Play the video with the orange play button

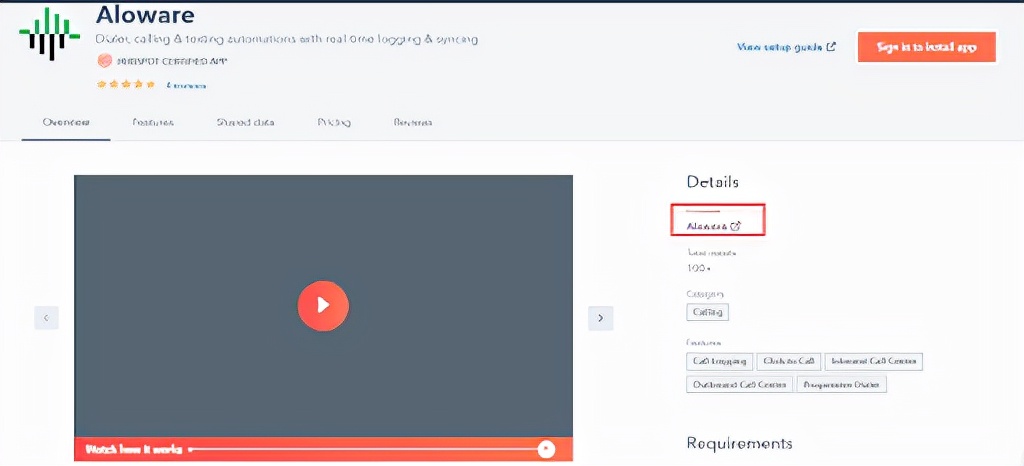(x=323, y=305)
